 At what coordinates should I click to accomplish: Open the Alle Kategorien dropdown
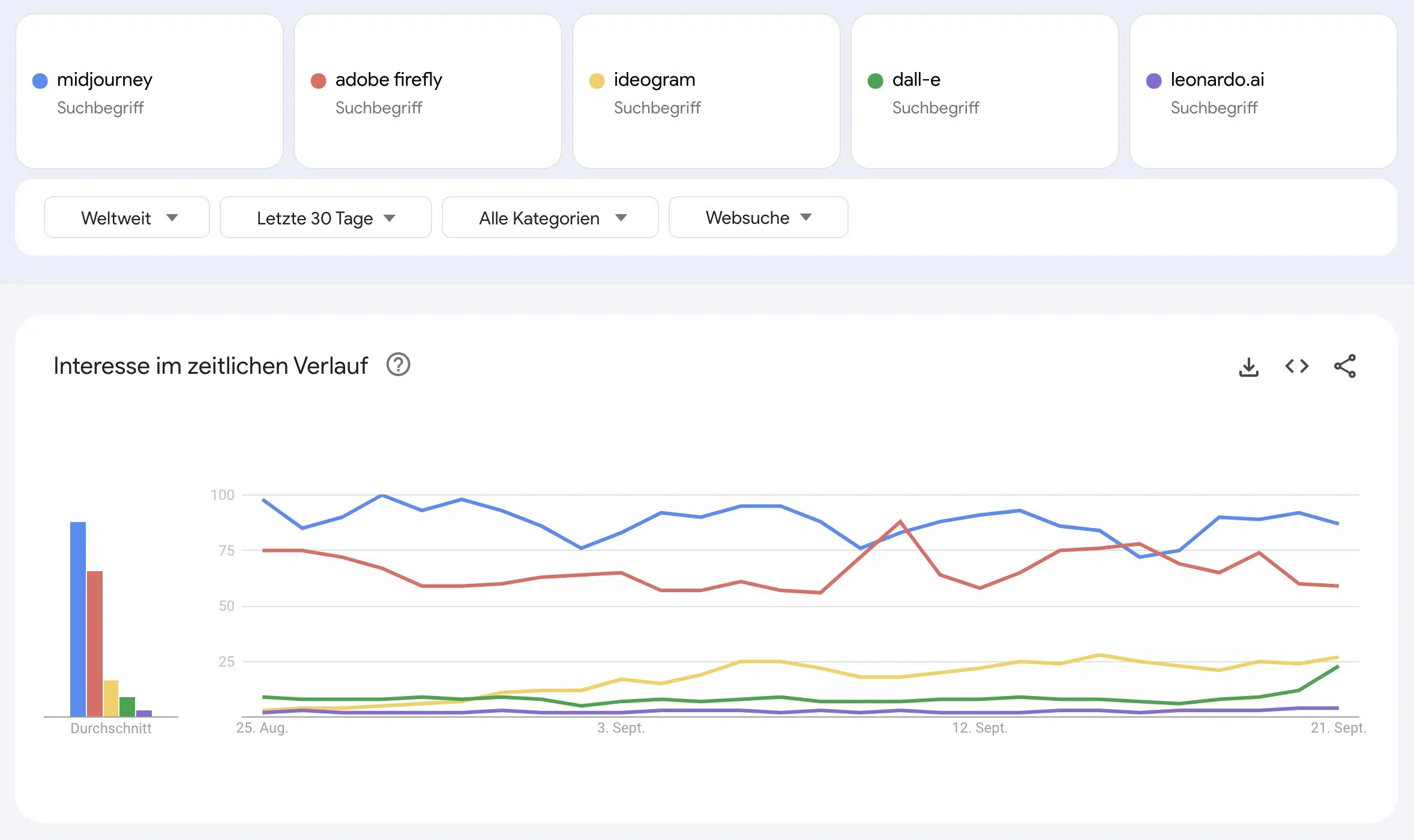(x=550, y=217)
